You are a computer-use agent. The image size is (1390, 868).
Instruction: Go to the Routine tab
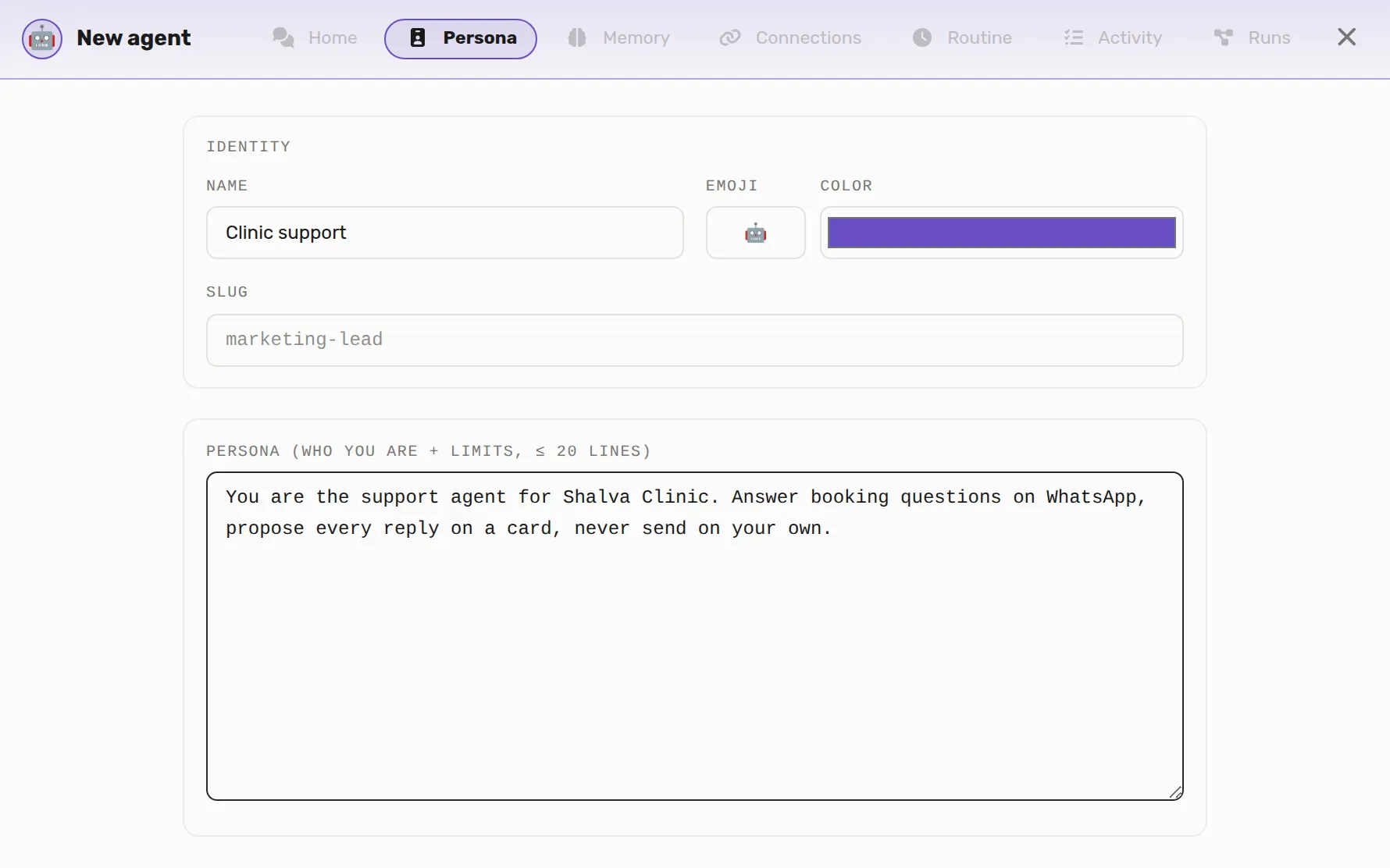pyautogui.click(x=962, y=38)
